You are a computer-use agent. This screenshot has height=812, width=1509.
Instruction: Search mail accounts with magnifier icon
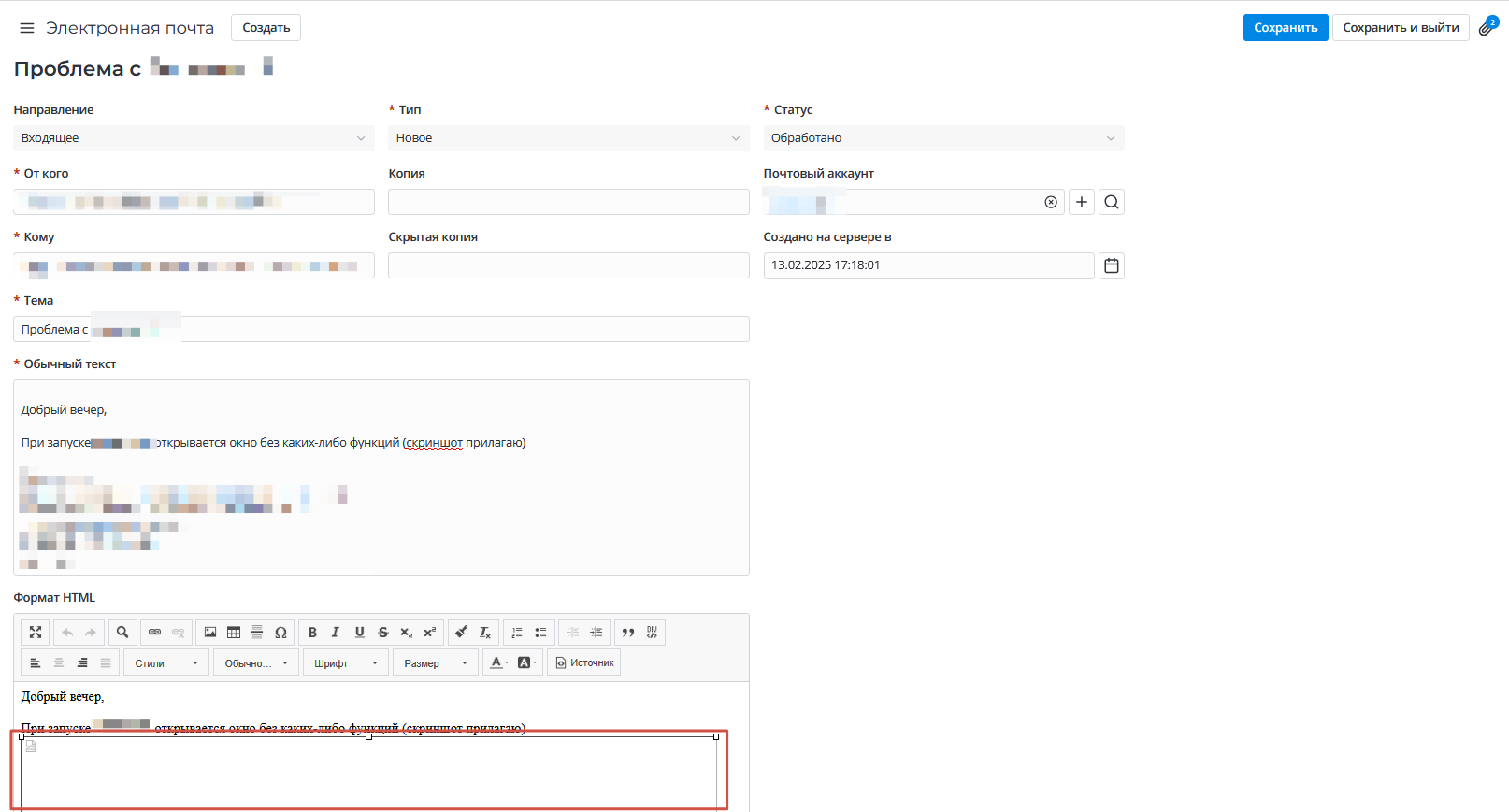[1111, 202]
